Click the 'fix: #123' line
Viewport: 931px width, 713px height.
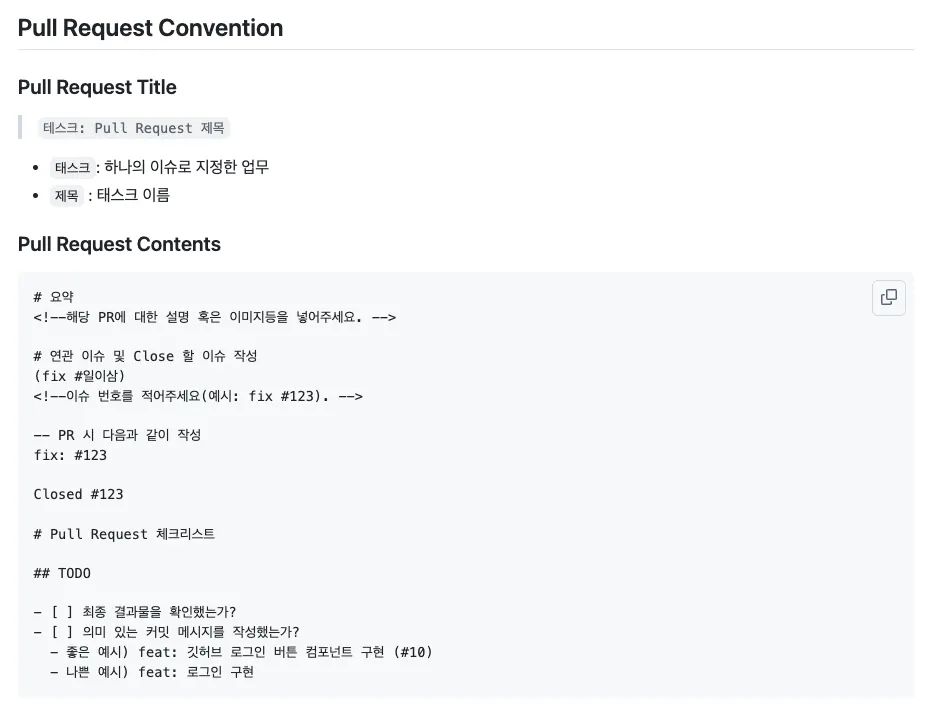tap(70, 455)
